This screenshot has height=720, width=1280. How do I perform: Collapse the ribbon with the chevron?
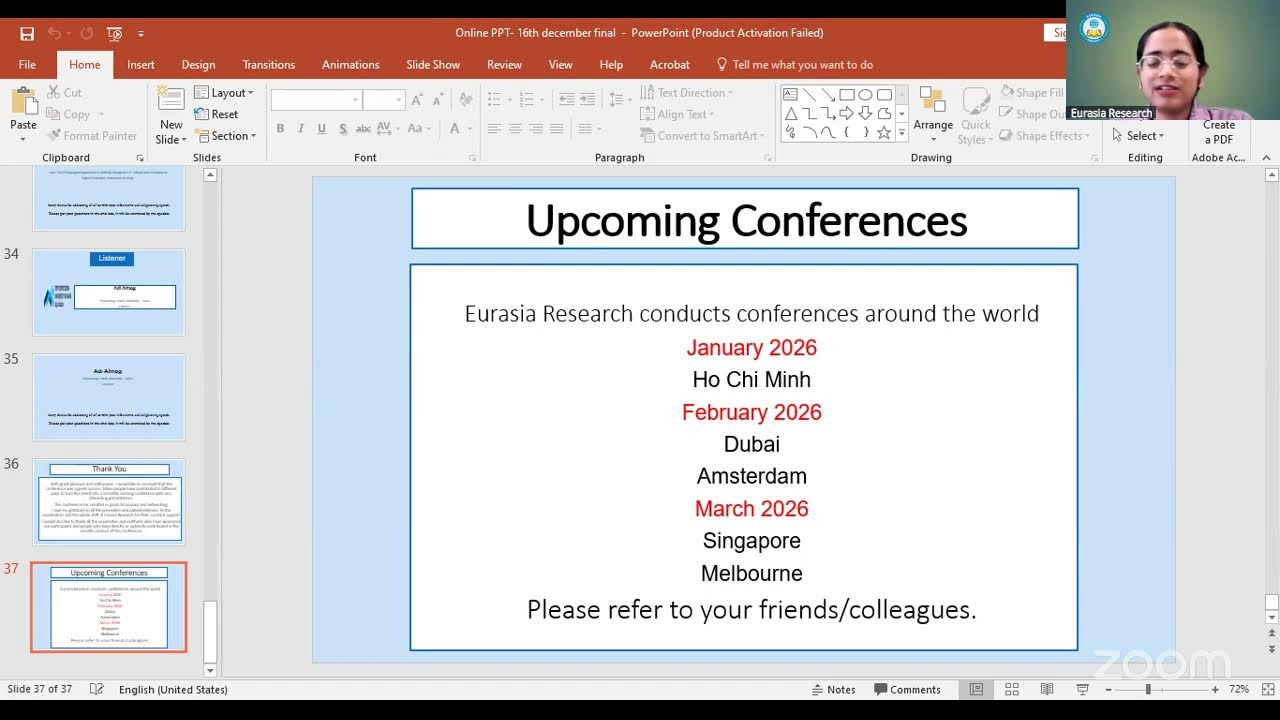(1266, 158)
